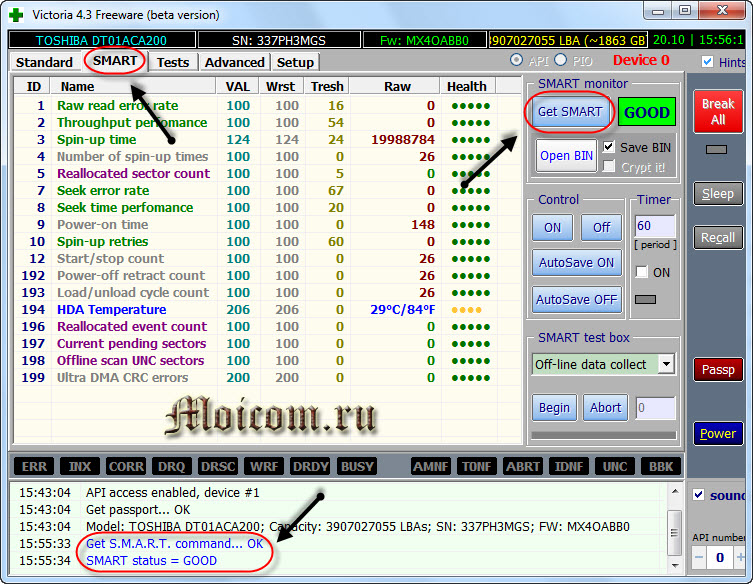Viewport: 753px width, 584px height.
Task: Expand the Off-line data collect dropdown
Action: point(666,364)
